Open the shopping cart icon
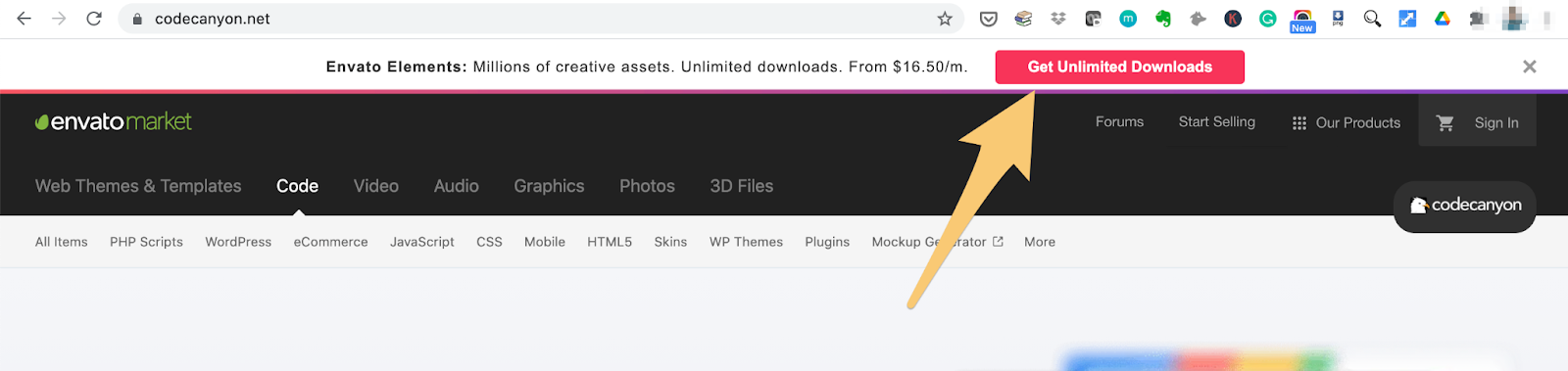This screenshot has height=371, width=1568. click(1445, 122)
